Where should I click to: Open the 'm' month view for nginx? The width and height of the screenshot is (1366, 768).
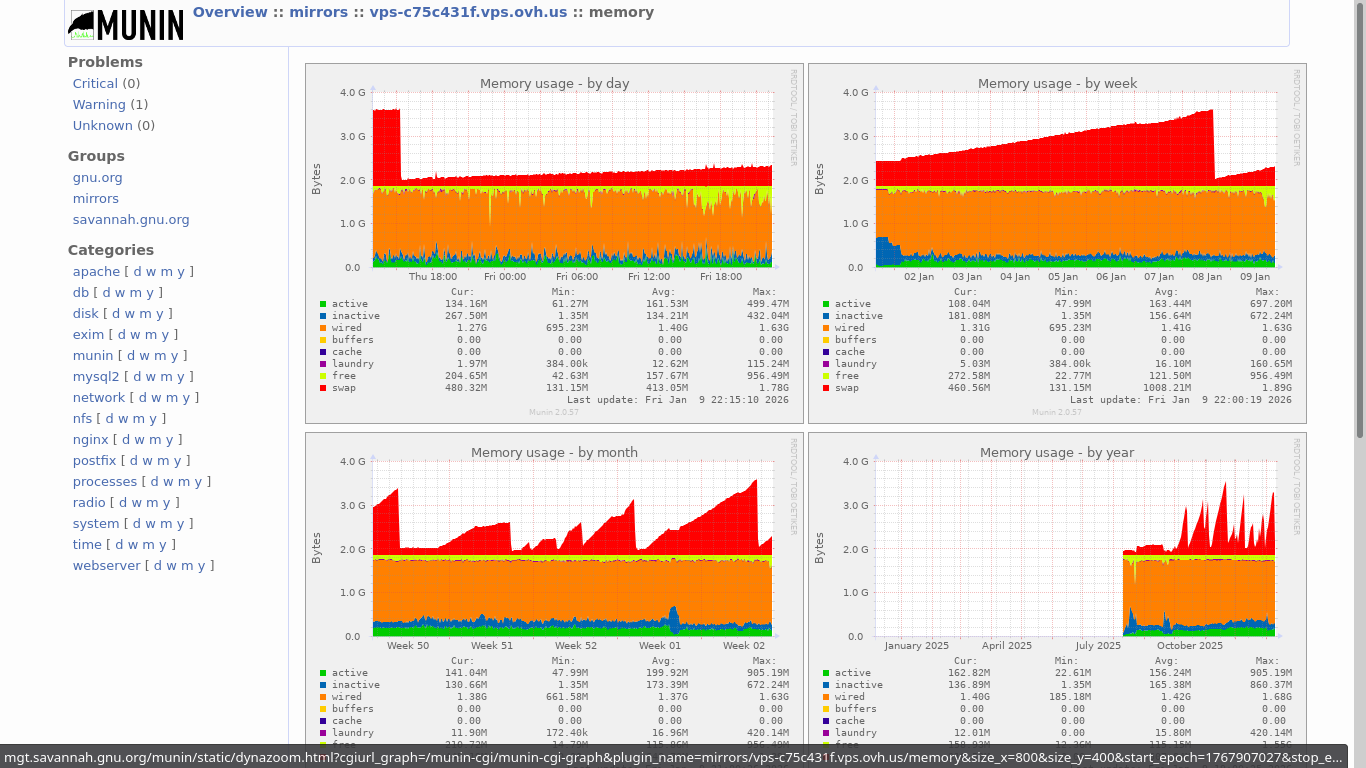[157, 440]
